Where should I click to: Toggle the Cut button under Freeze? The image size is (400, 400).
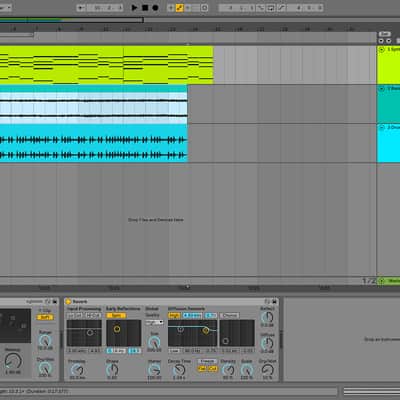click(x=212, y=369)
